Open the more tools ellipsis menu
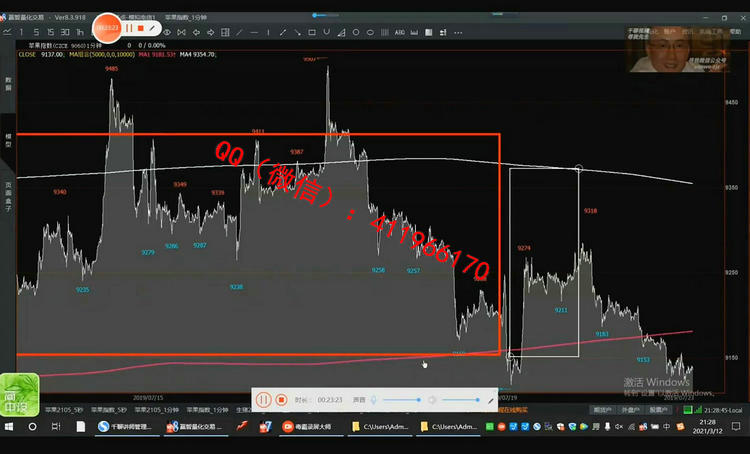 (x=458, y=33)
